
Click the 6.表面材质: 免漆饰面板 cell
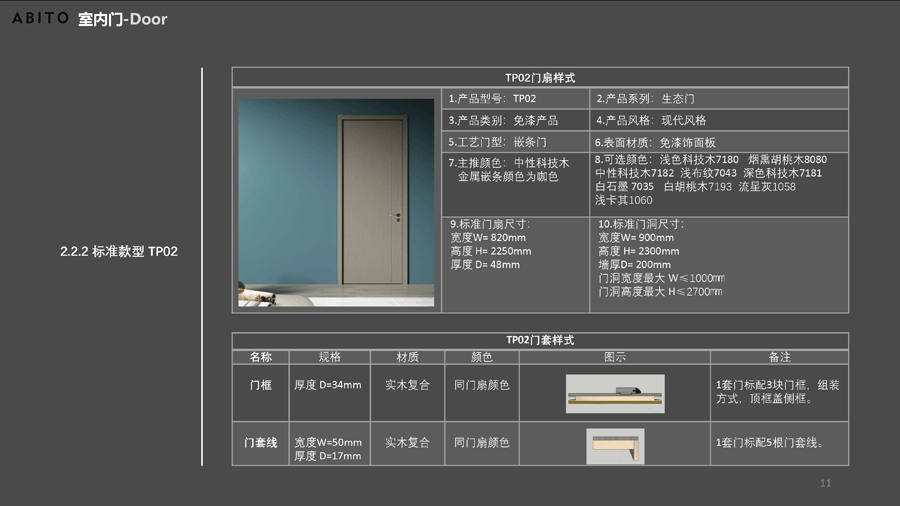719,142
